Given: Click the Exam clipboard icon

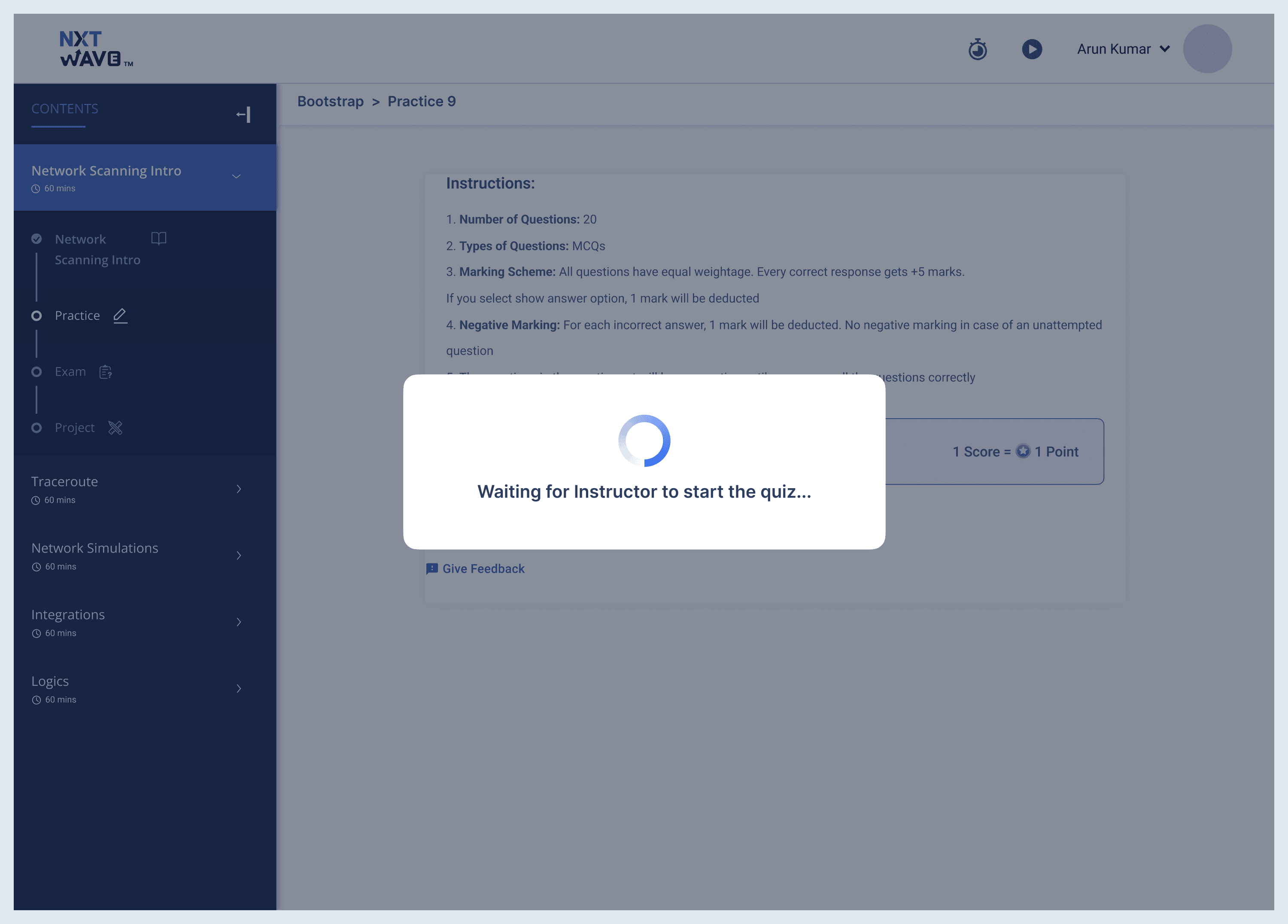Looking at the screenshot, I should coord(106,372).
